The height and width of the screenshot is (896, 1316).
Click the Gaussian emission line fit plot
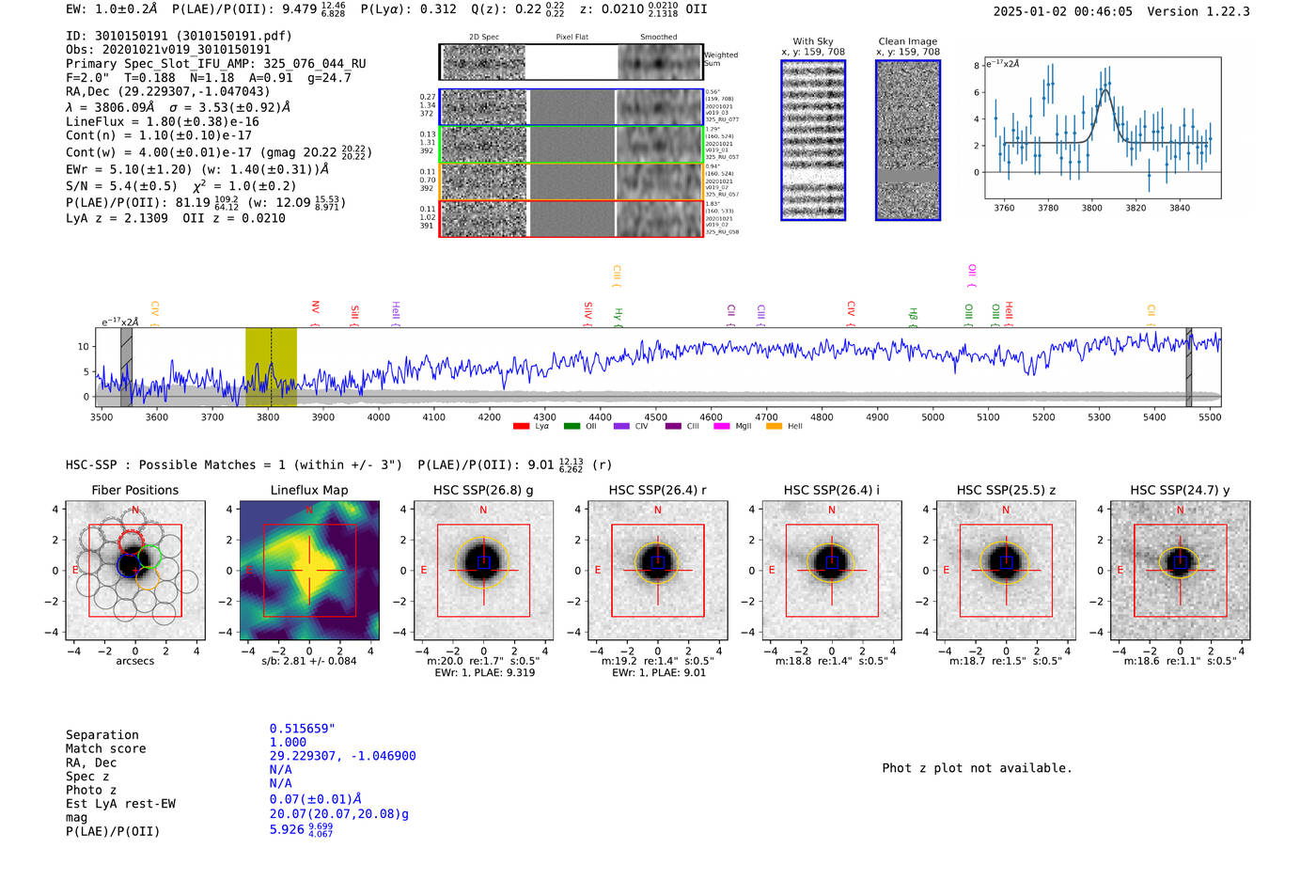coord(1103,130)
